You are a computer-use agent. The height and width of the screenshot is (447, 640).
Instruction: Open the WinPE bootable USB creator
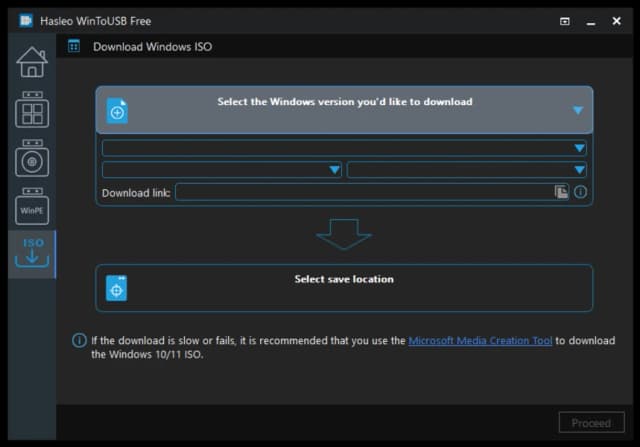pyautogui.click(x=32, y=206)
